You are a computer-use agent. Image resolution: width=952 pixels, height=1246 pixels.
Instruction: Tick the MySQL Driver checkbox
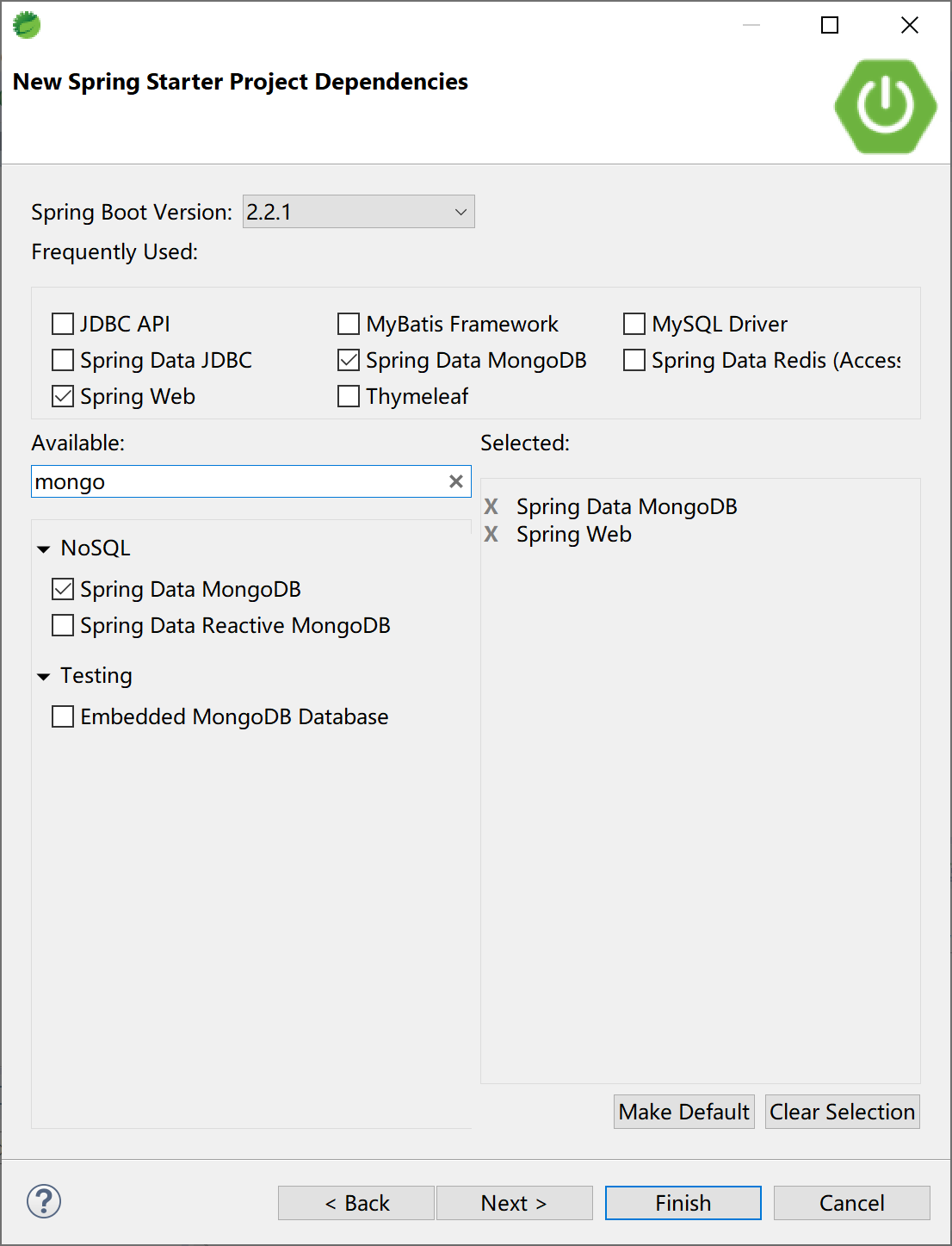(634, 324)
